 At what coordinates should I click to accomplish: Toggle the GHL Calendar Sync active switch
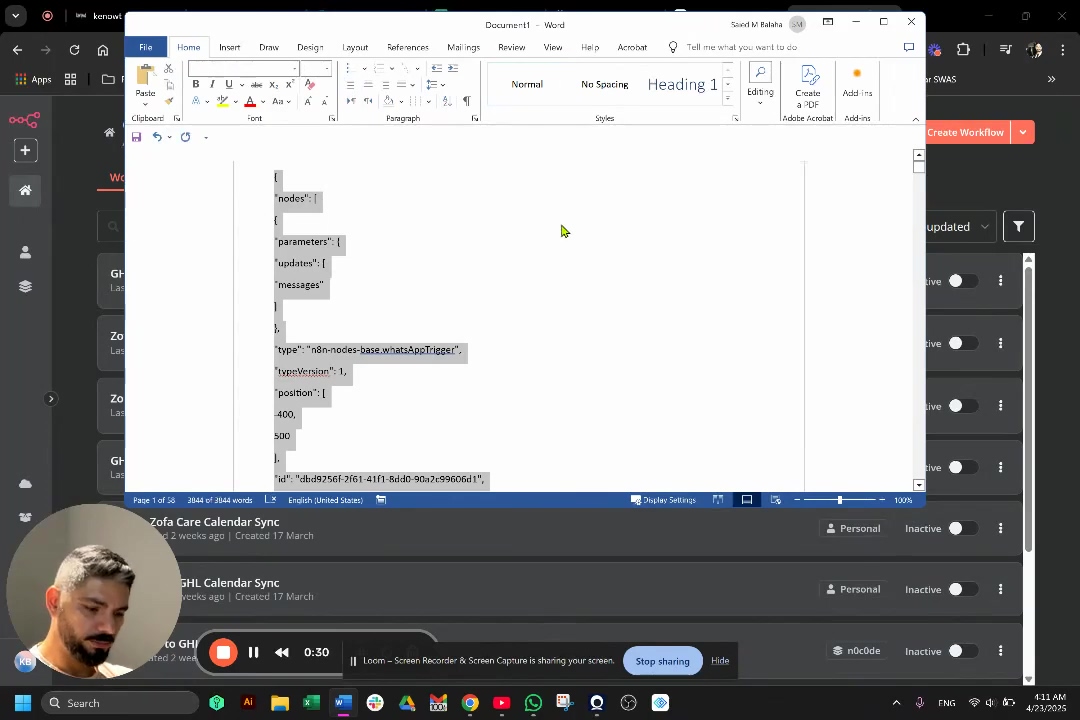pyautogui.click(x=956, y=589)
